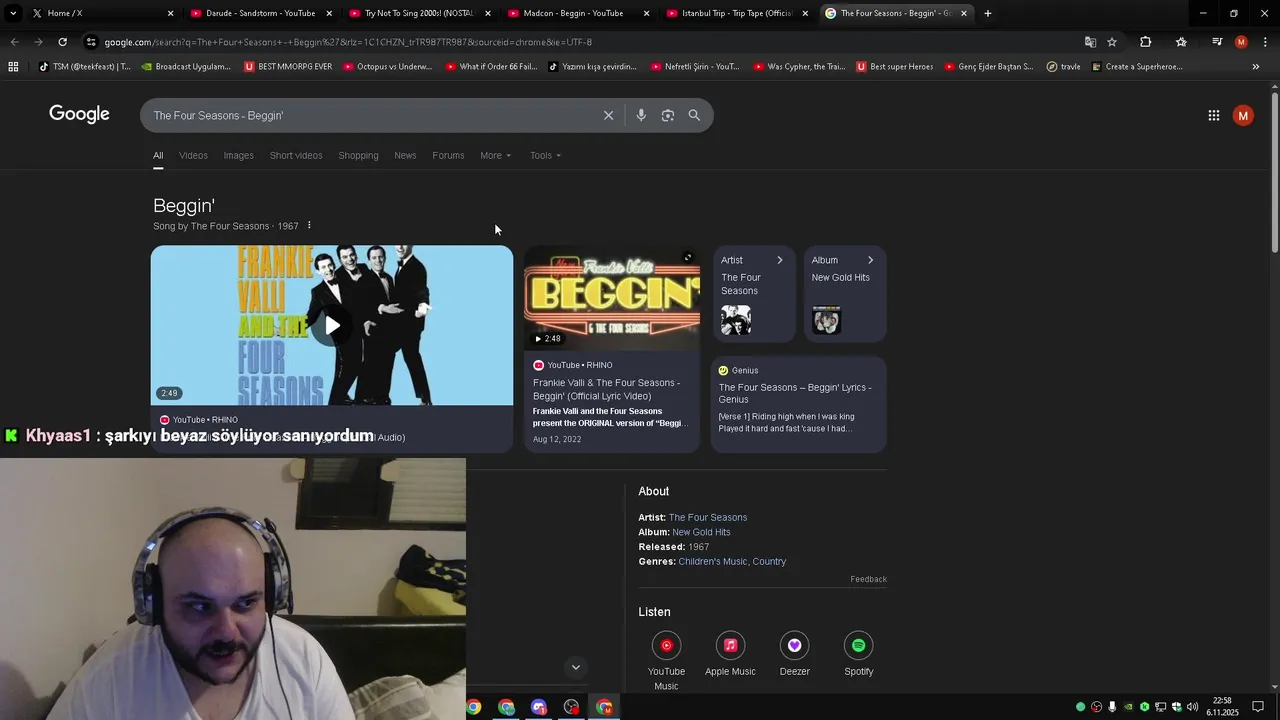Click the browser address bar URL
The width and height of the screenshot is (1280, 720).
click(348, 42)
